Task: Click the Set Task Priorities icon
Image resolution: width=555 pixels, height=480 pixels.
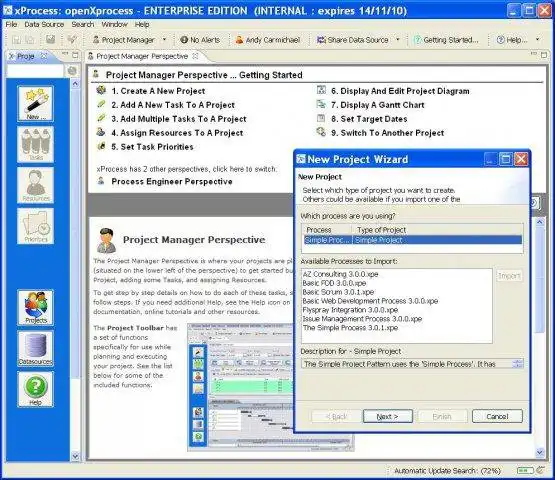Action: tap(101, 146)
